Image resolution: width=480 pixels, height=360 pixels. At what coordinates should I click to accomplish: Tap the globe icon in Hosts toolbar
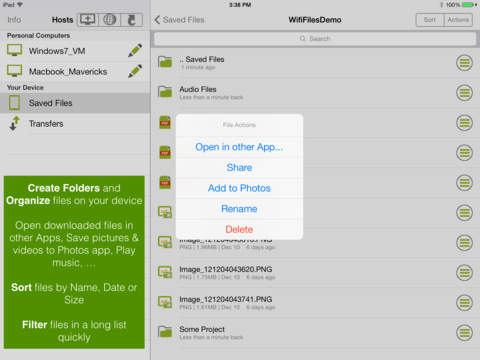[110, 20]
